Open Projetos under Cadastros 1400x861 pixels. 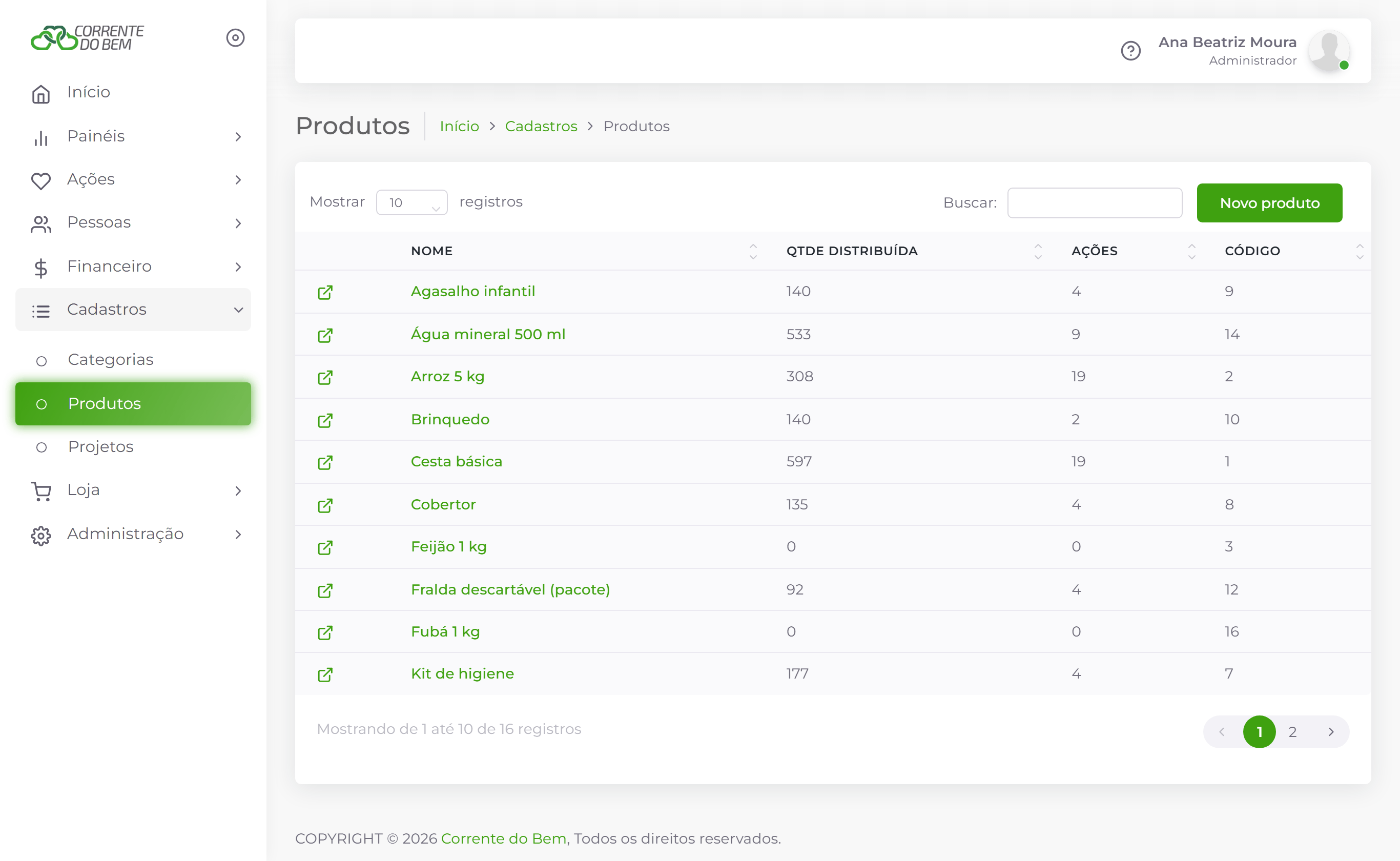click(133, 447)
